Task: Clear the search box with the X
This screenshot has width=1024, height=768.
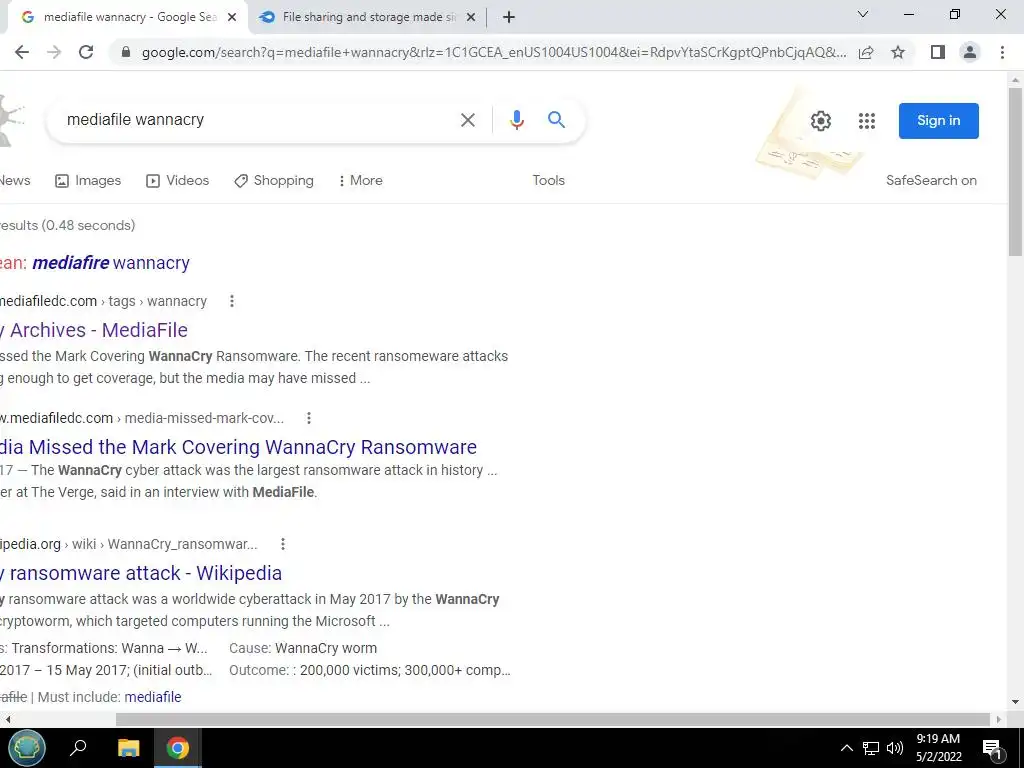Action: point(468,120)
